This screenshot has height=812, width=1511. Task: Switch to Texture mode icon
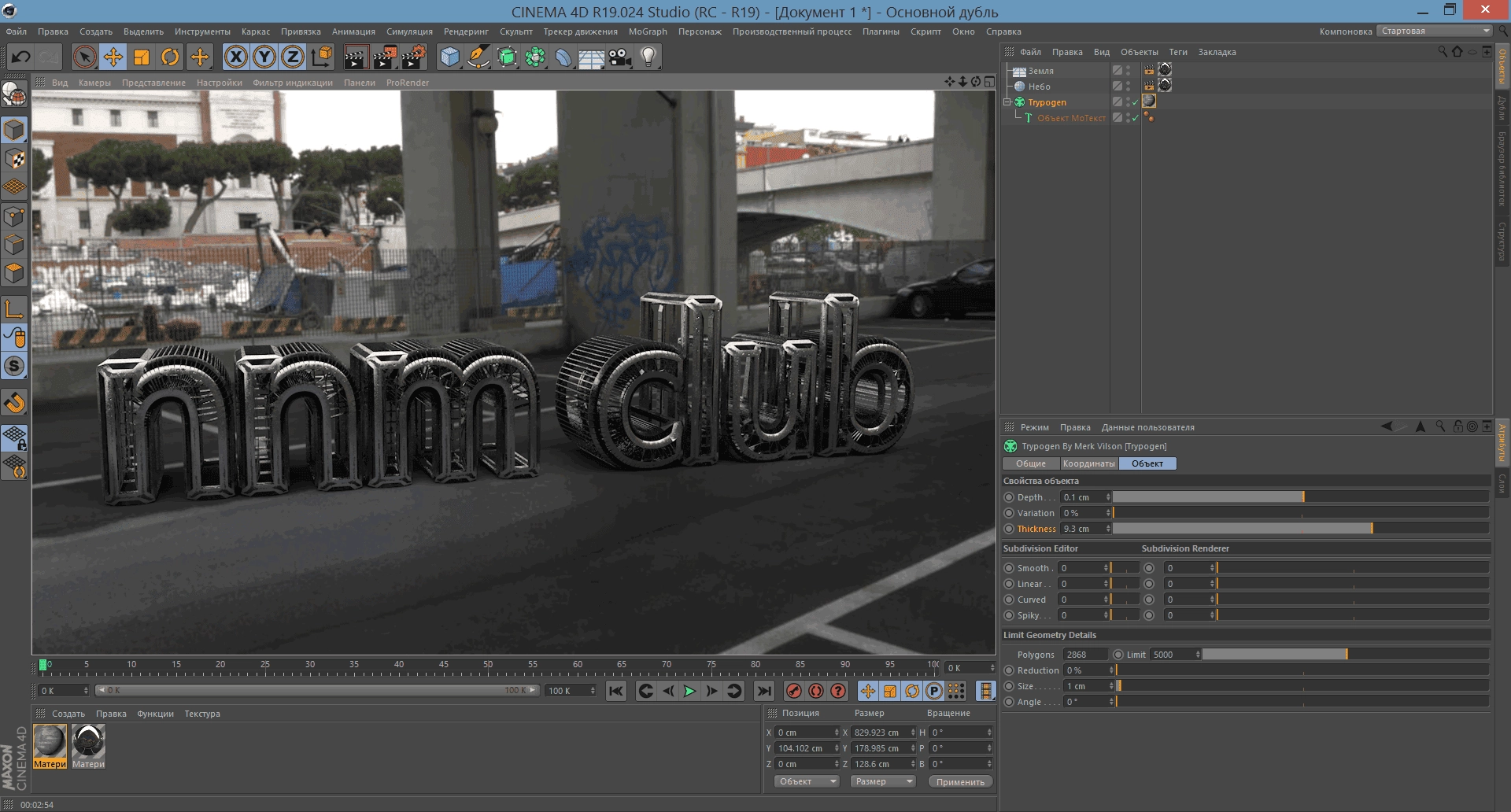coord(14,159)
